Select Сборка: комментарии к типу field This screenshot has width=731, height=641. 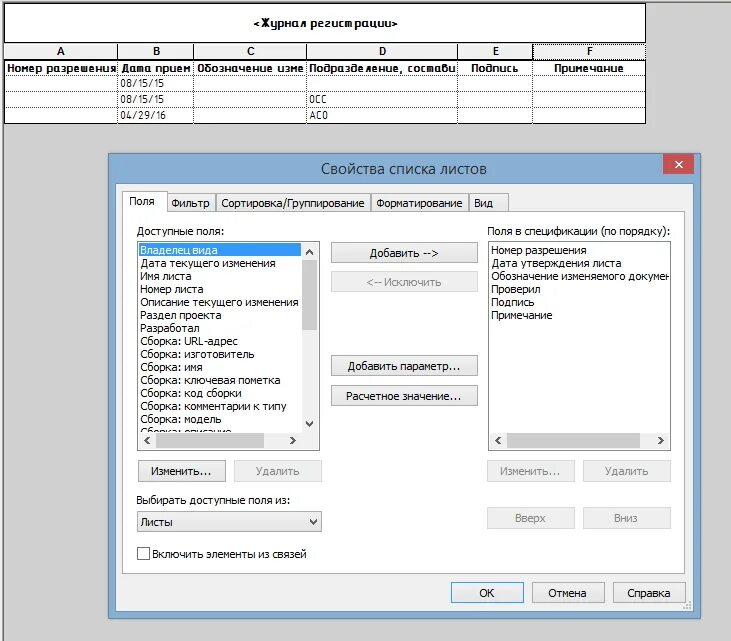coord(220,407)
